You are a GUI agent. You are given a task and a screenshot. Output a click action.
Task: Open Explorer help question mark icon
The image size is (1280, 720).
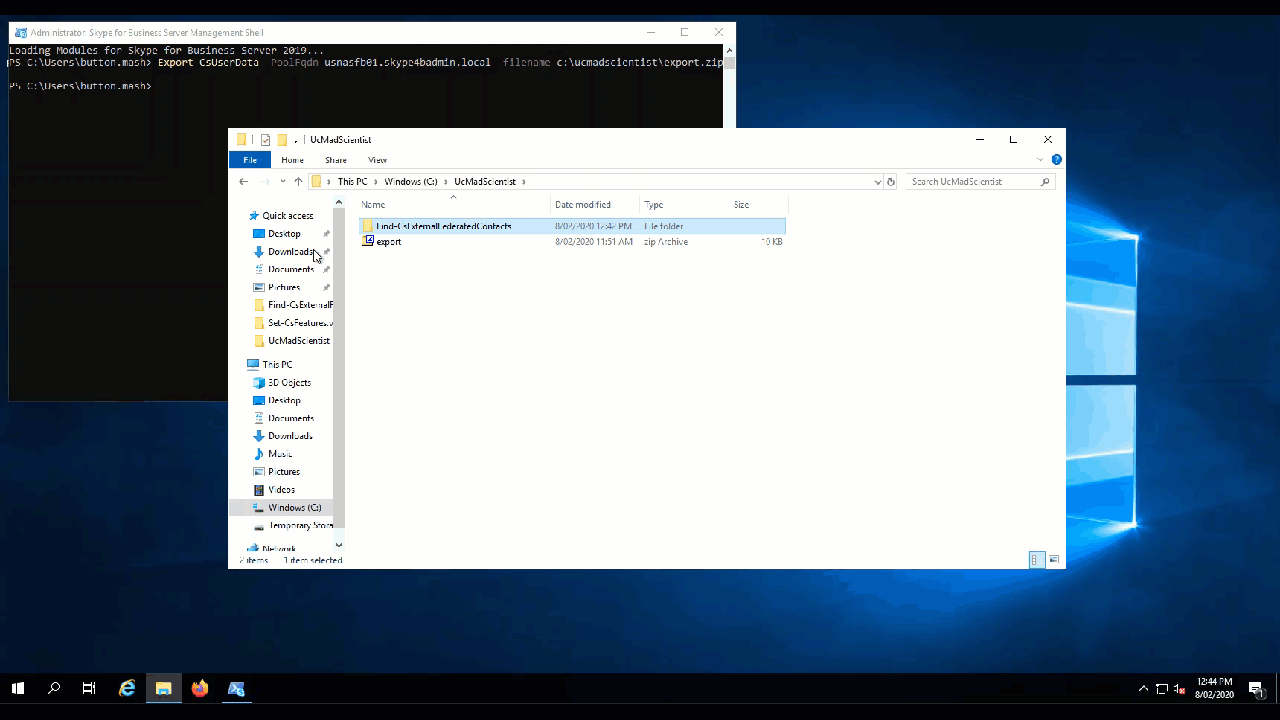tap(1056, 160)
